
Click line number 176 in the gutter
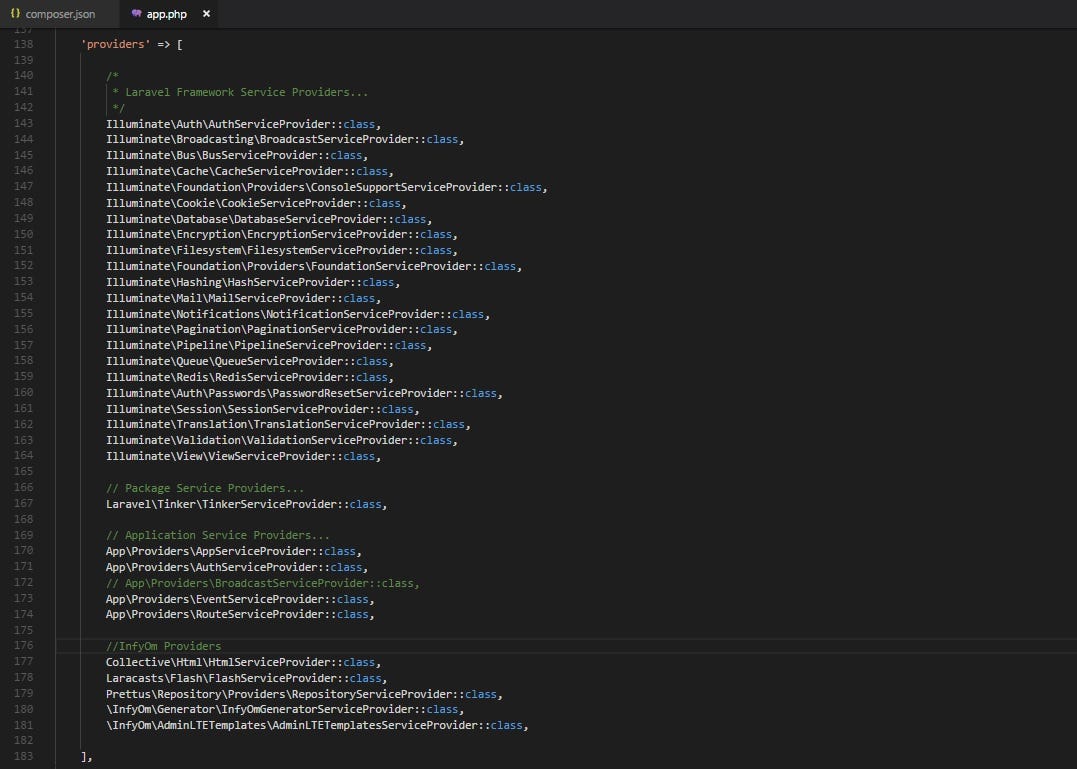click(x=23, y=646)
